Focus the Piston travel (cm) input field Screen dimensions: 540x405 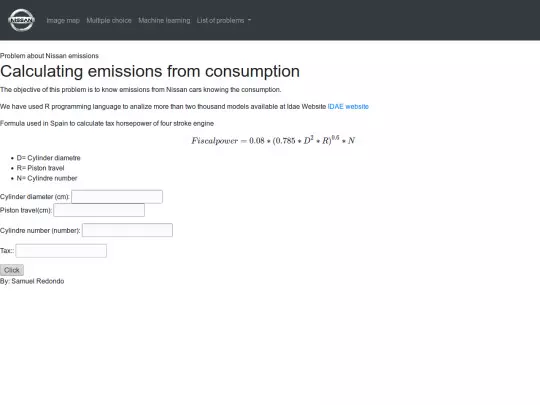(x=99, y=210)
